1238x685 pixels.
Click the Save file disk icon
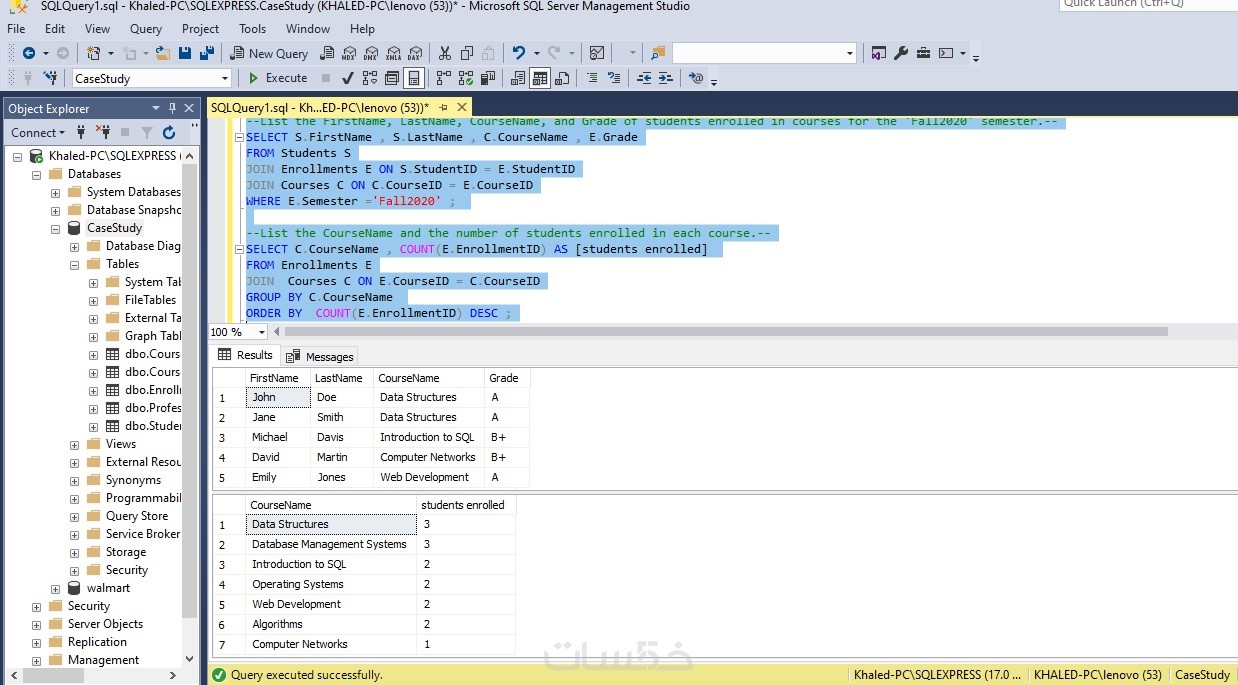(185, 53)
